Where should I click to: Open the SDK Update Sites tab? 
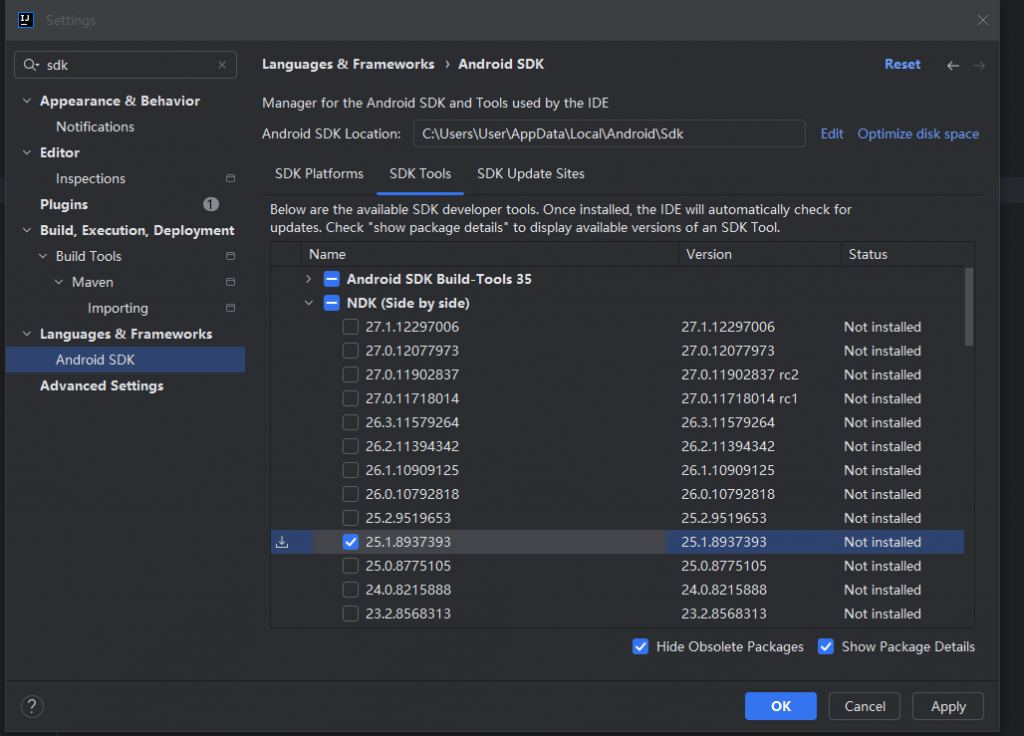click(530, 174)
